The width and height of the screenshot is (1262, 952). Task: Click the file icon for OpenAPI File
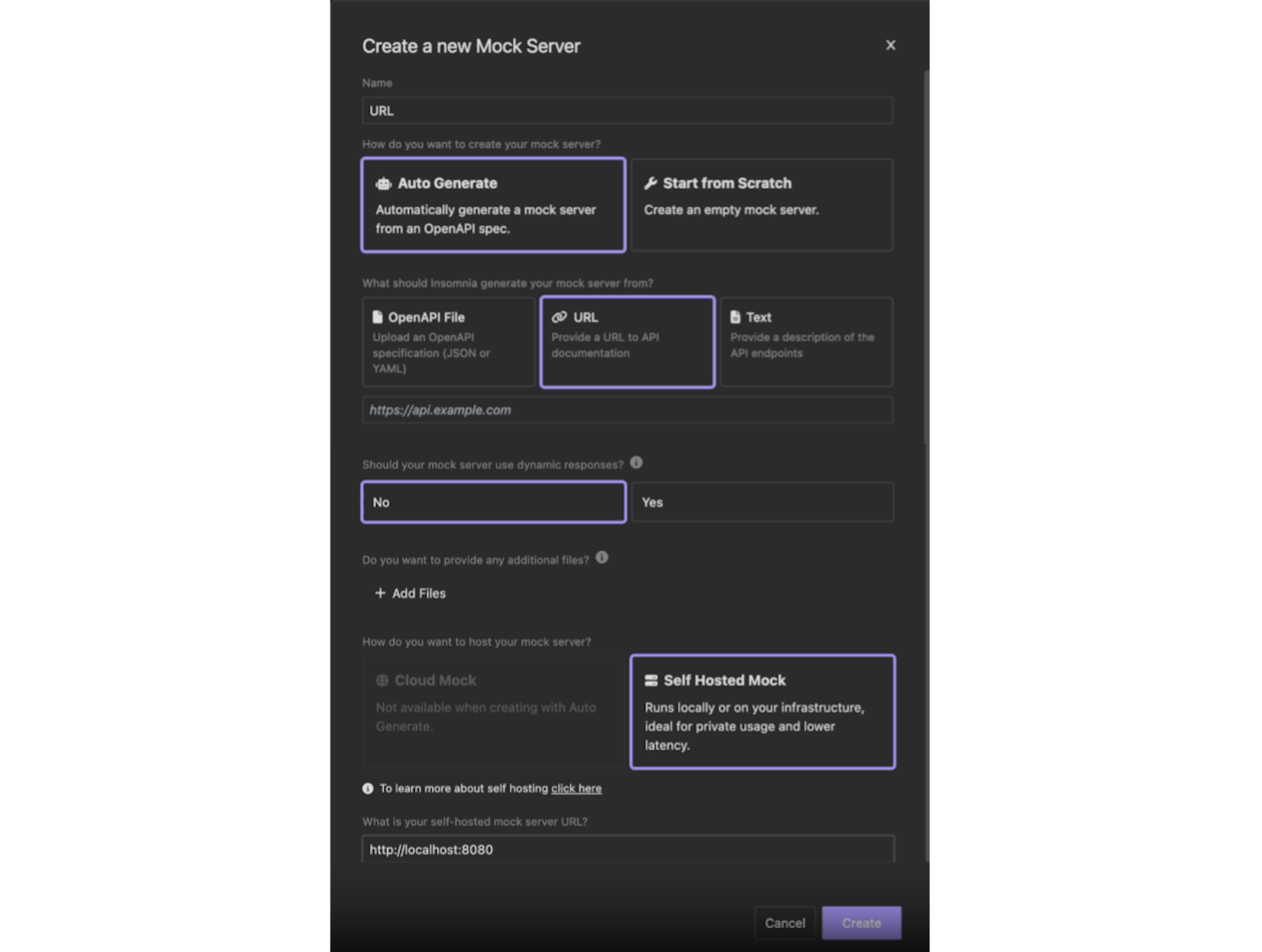[377, 317]
